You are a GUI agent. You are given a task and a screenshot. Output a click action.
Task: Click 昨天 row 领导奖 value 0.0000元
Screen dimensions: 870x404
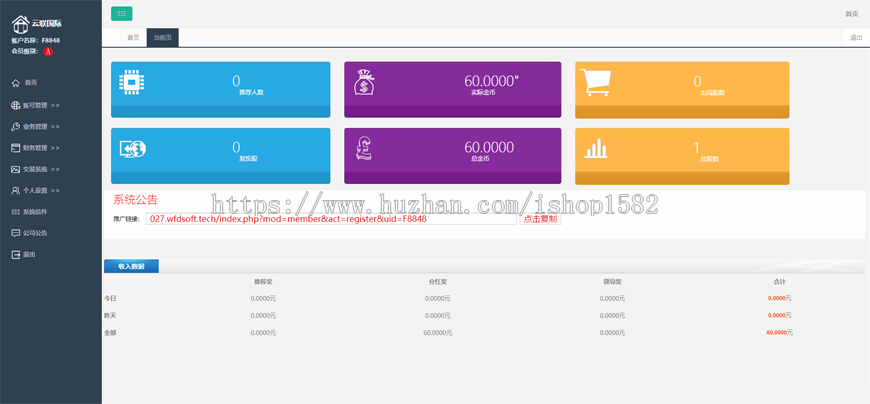[612, 315]
